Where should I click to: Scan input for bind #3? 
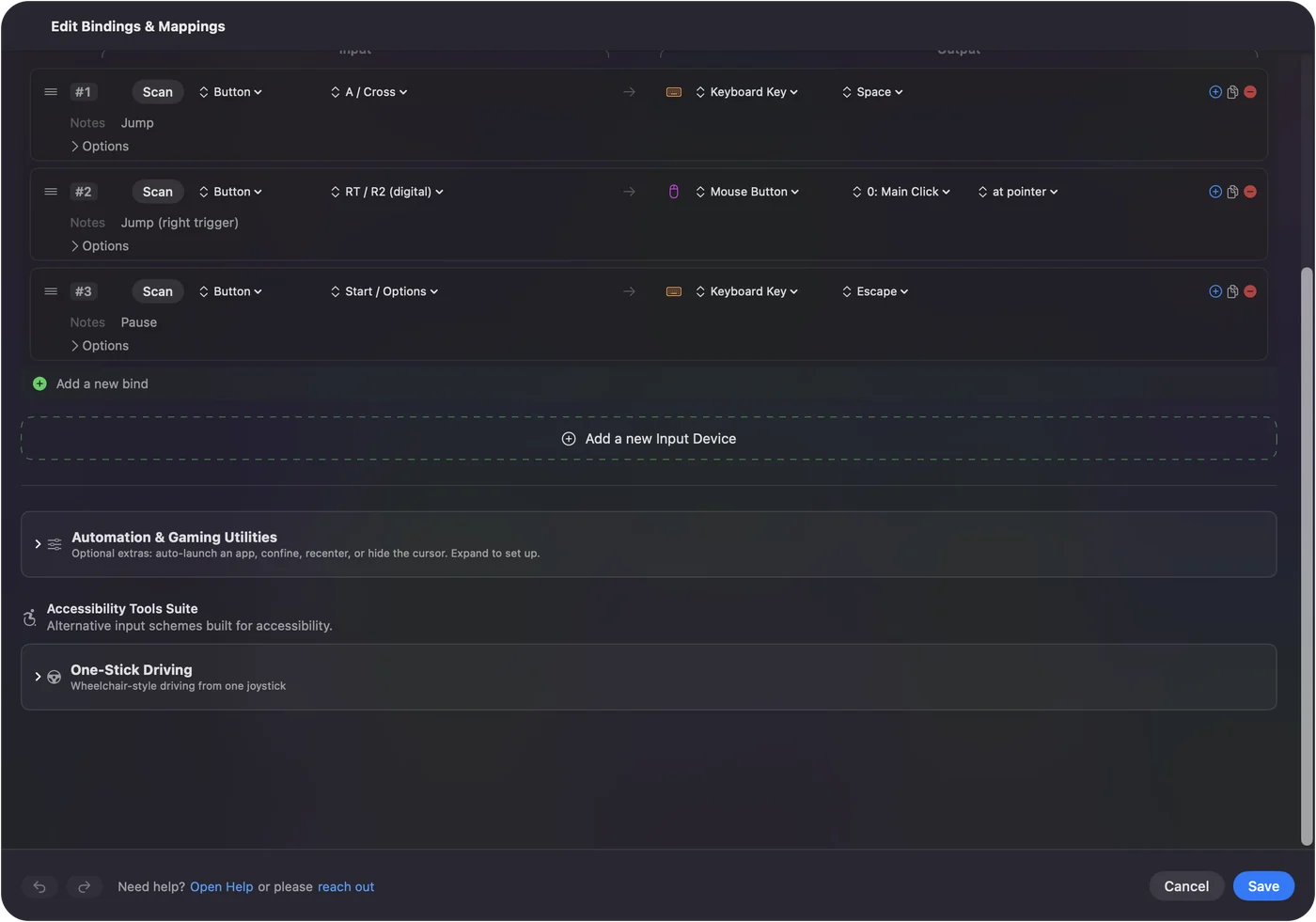point(158,291)
